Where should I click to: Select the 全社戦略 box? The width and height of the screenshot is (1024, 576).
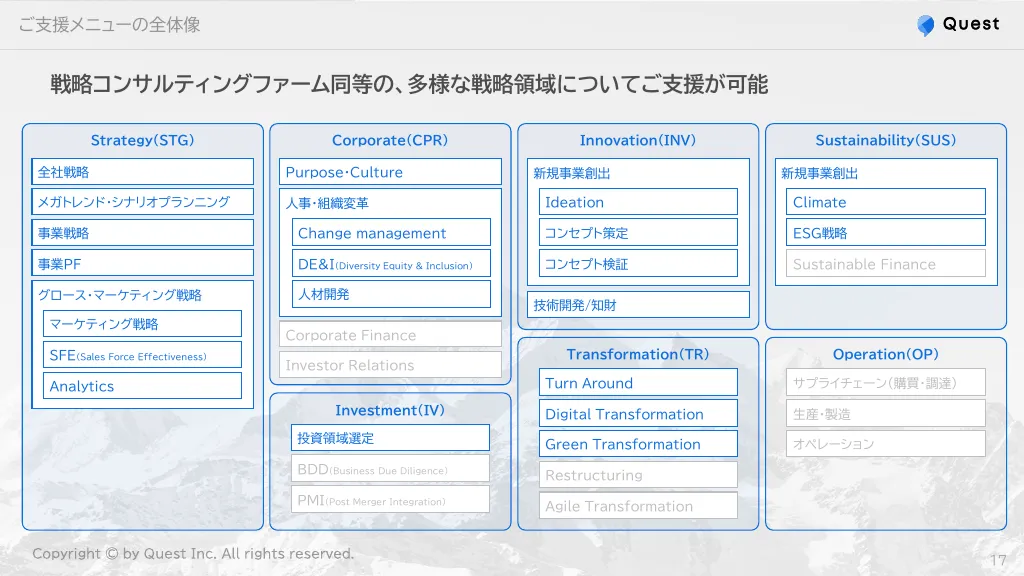click(142, 172)
